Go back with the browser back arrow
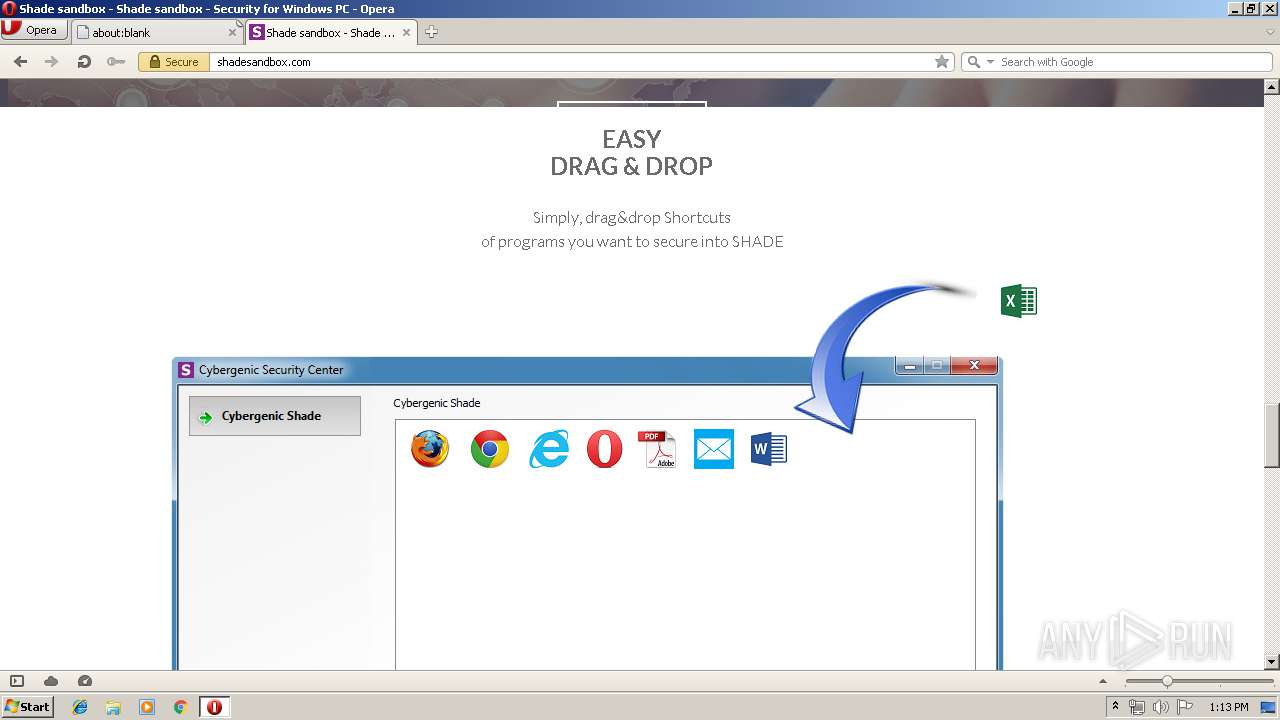The image size is (1280, 720). pos(20,62)
